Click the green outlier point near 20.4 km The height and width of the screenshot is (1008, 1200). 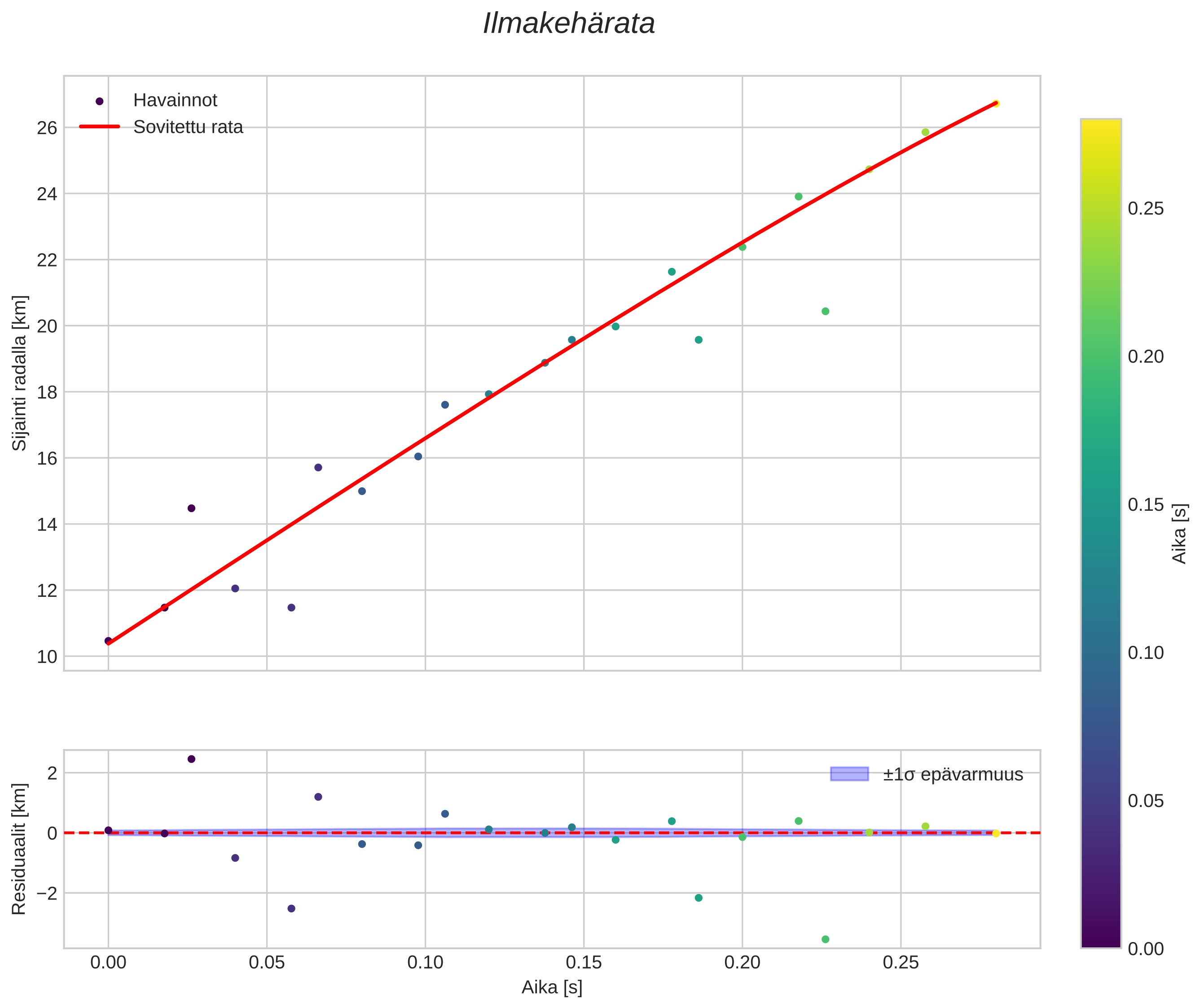[825, 311]
